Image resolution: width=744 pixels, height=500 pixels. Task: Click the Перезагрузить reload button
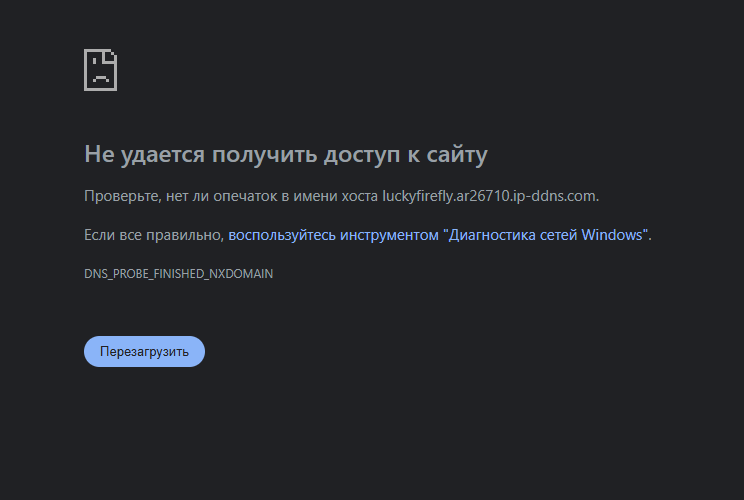point(144,352)
